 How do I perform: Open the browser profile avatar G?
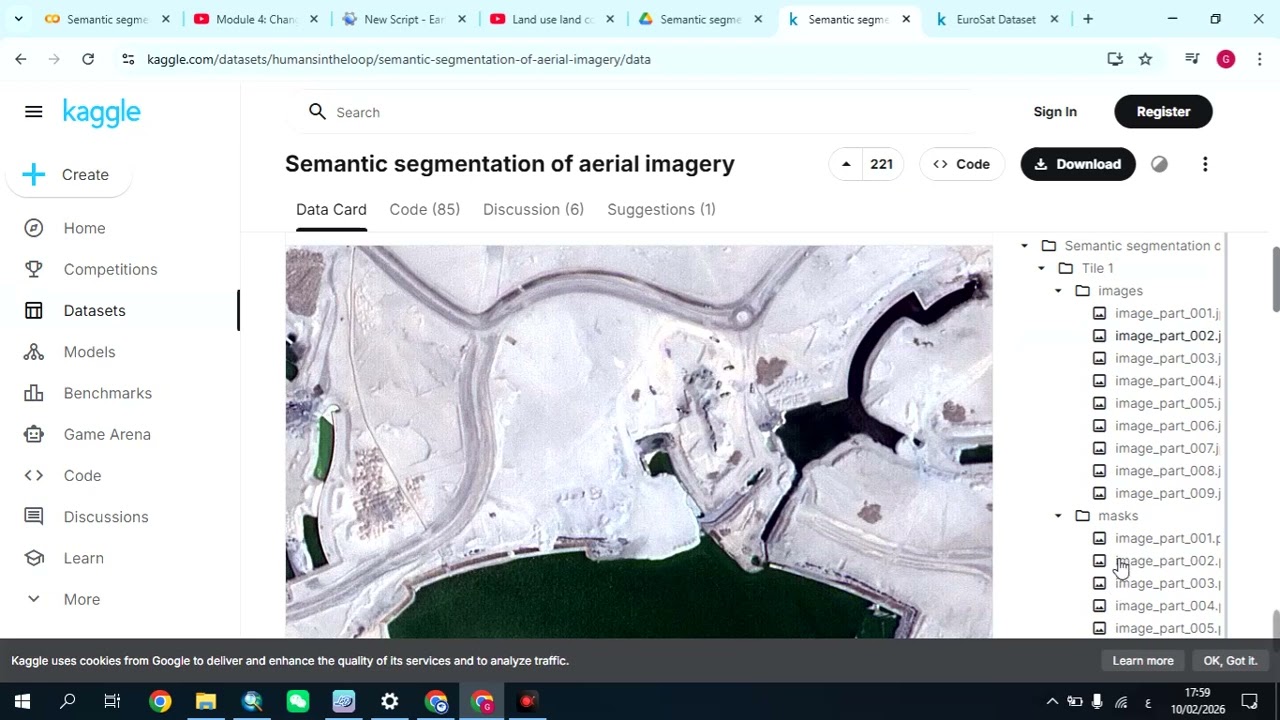pos(1226,60)
